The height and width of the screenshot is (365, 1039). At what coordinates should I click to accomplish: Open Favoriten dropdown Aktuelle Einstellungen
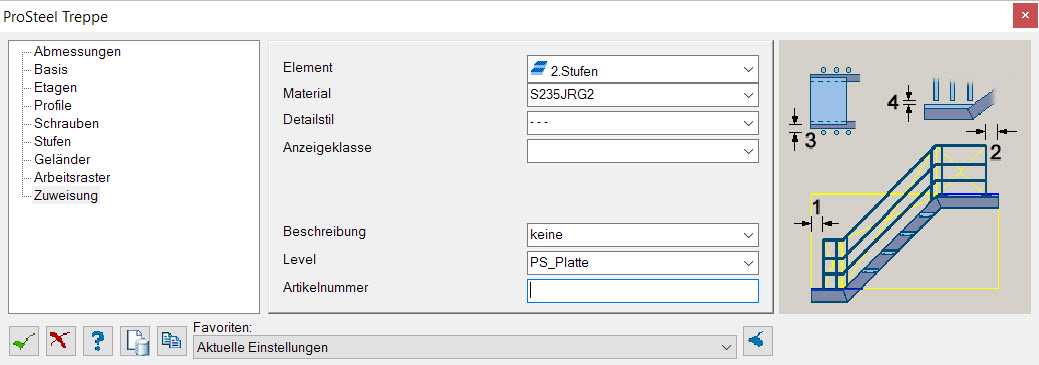click(x=465, y=347)
